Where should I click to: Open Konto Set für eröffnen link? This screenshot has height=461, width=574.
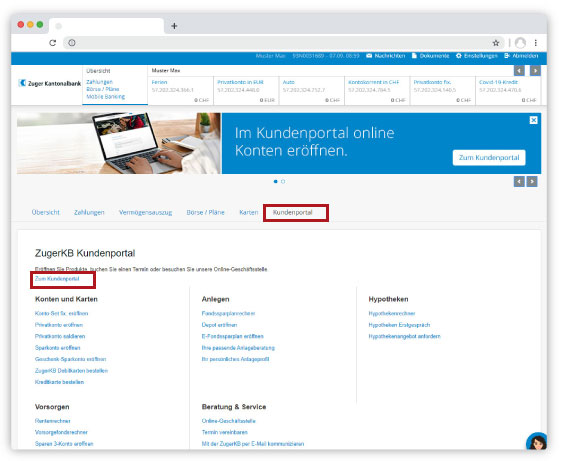[62, 313]
